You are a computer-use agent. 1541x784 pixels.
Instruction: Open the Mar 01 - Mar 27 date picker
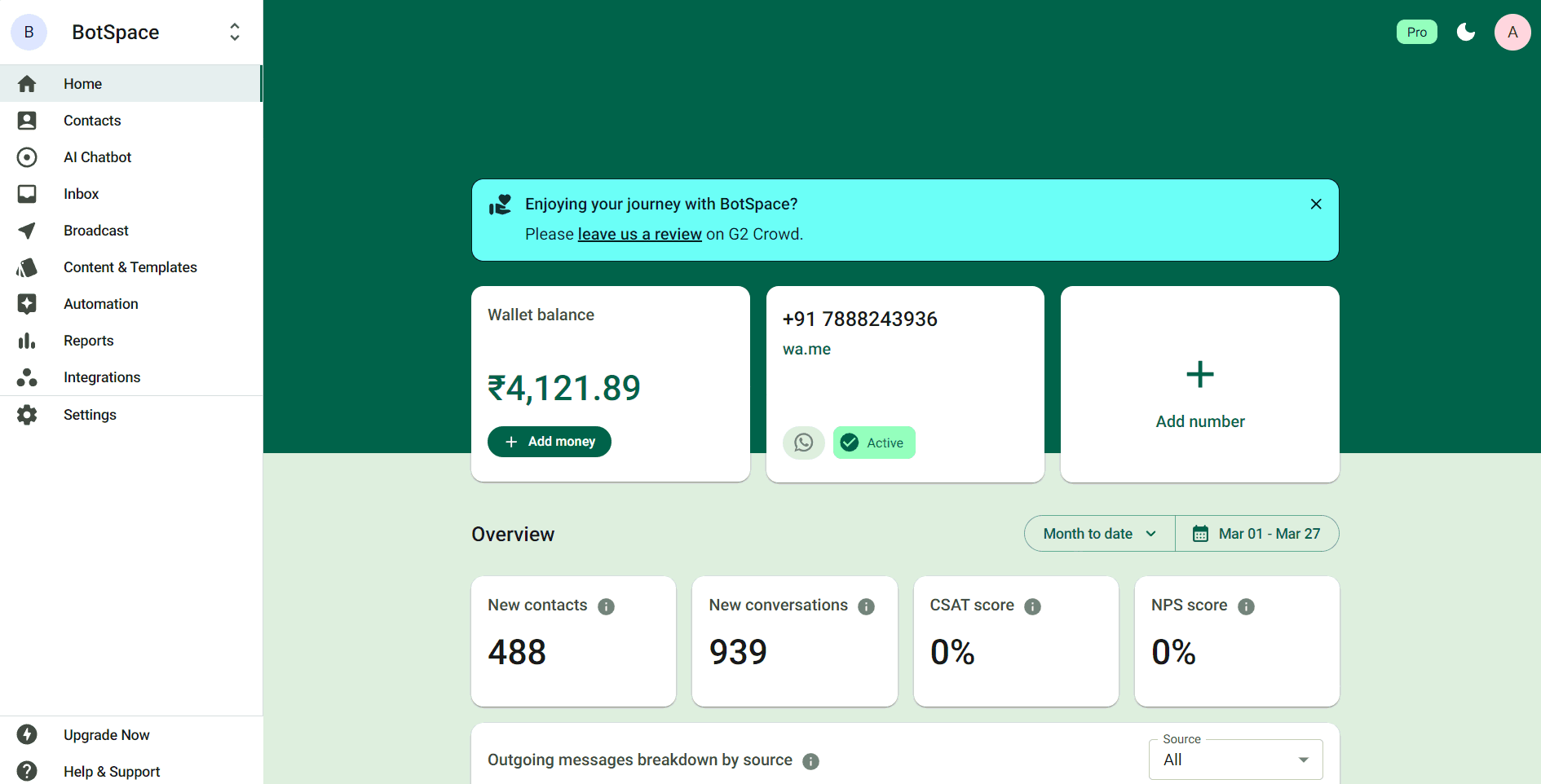click(x=1257, y=534)
